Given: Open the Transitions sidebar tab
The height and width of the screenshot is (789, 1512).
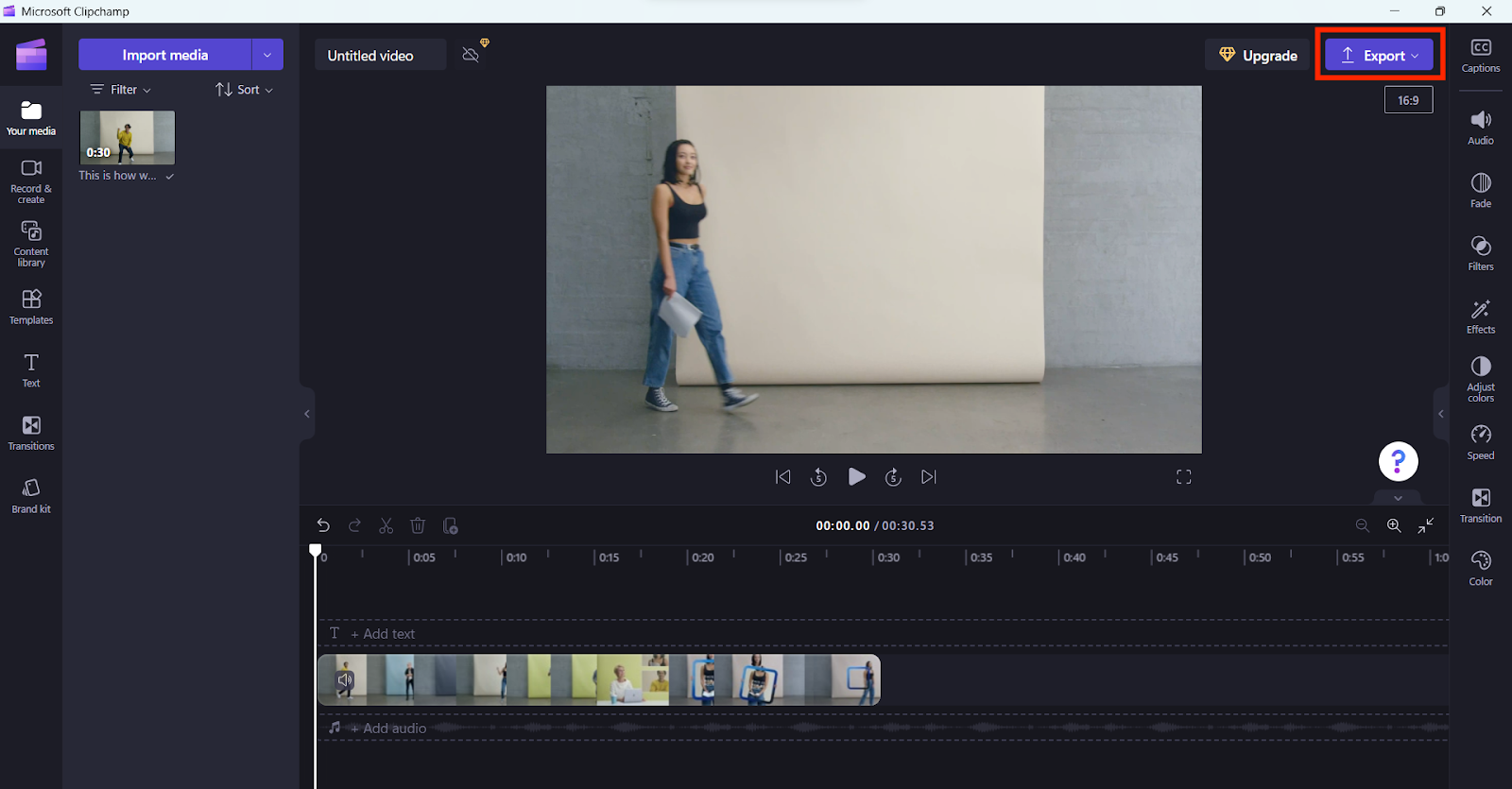Looking at the screenshot, I should pyautogui.click(x=31, y=433).
